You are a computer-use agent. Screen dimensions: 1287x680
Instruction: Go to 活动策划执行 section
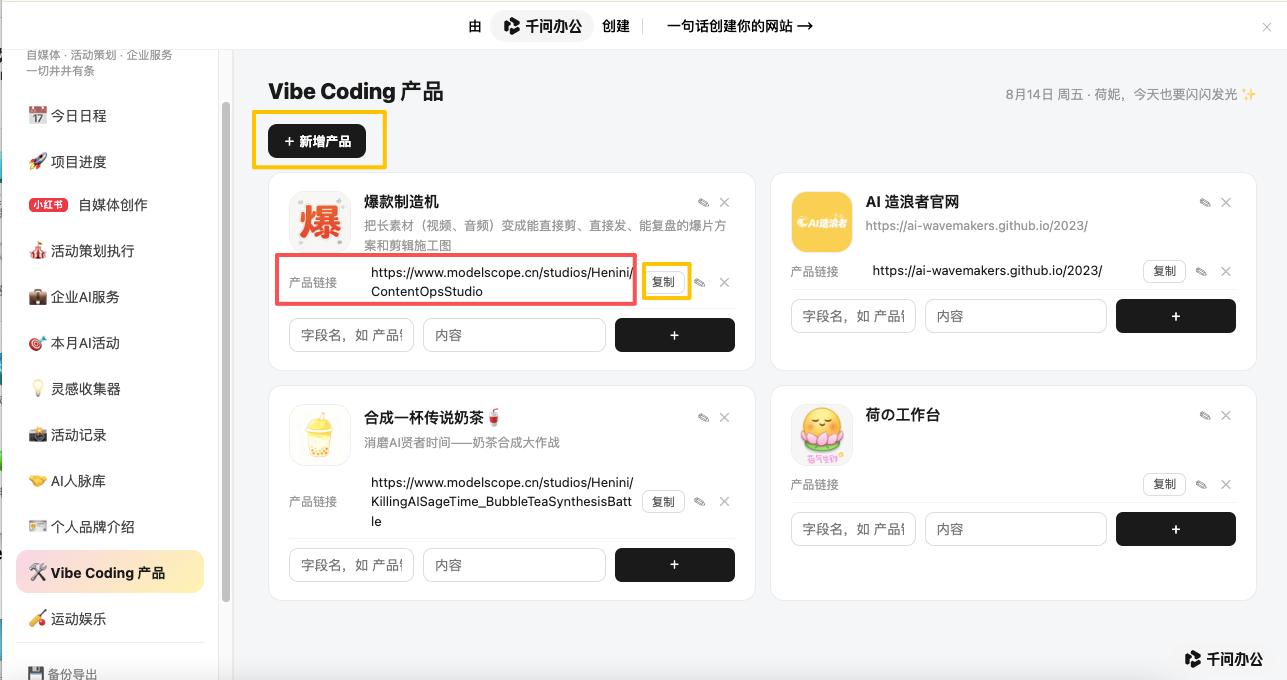click(x=110, y=251)
